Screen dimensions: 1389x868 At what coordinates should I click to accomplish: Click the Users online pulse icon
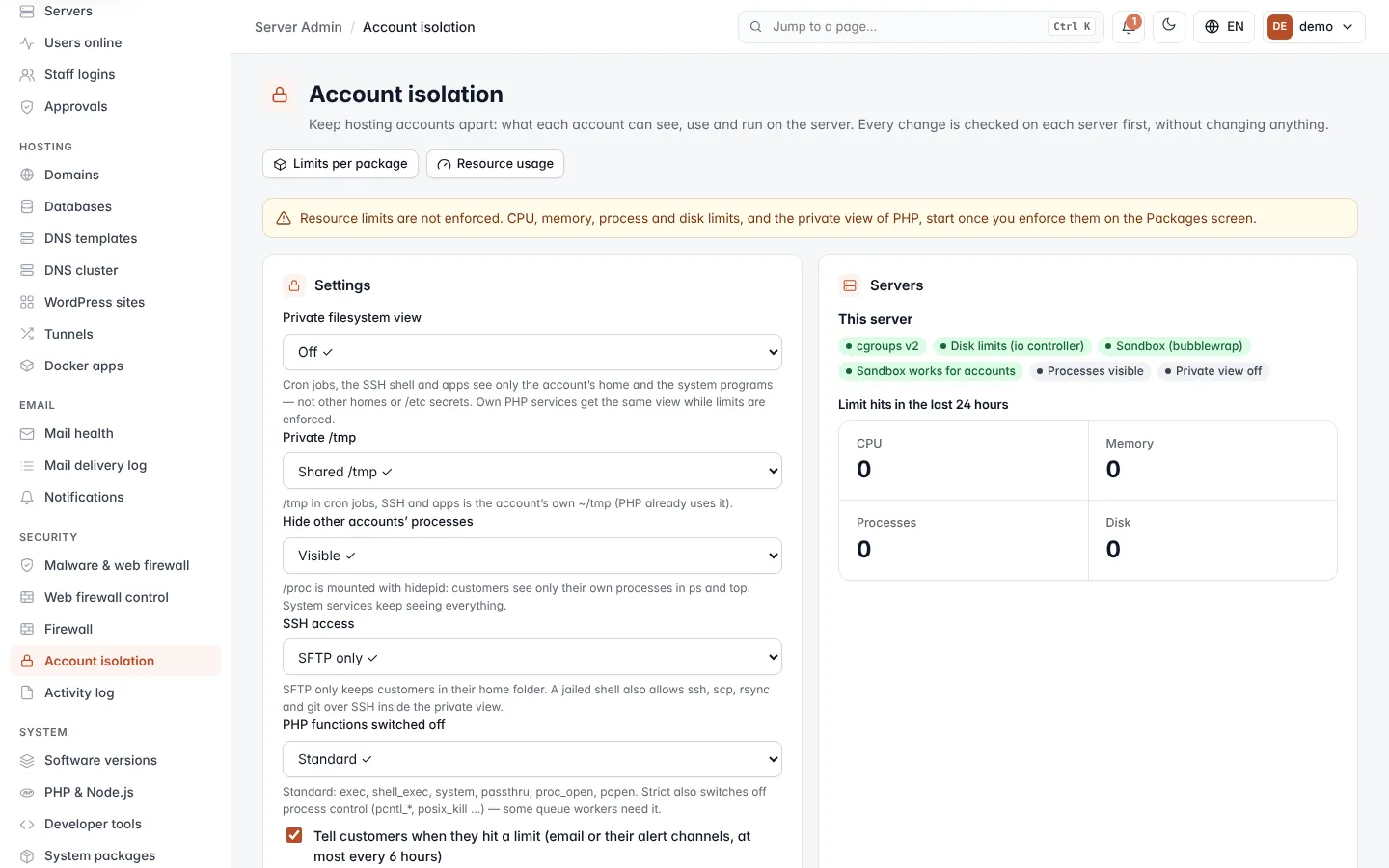click(x=27, y=42)
